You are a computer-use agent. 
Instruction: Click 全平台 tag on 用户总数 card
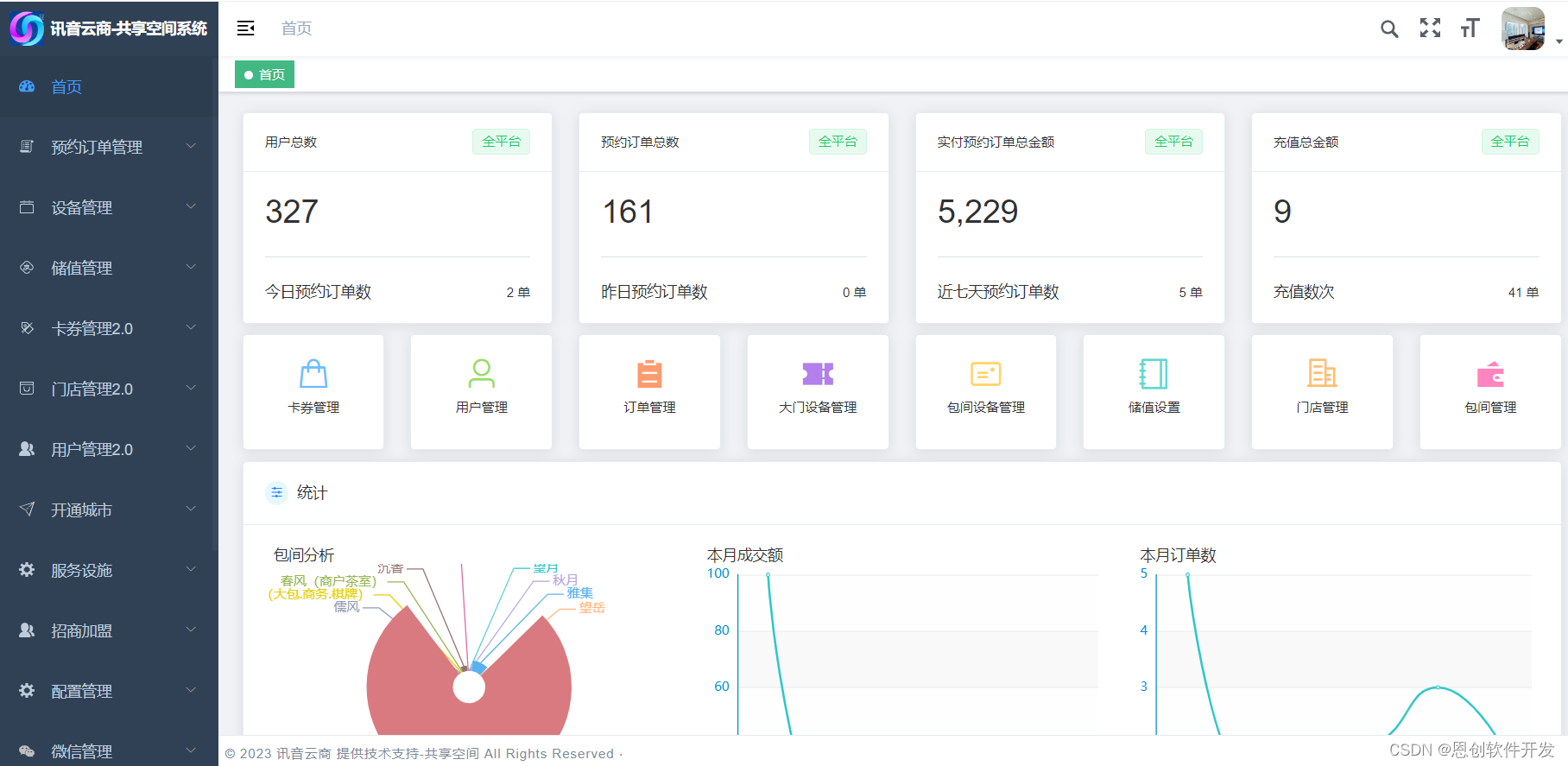501,142
